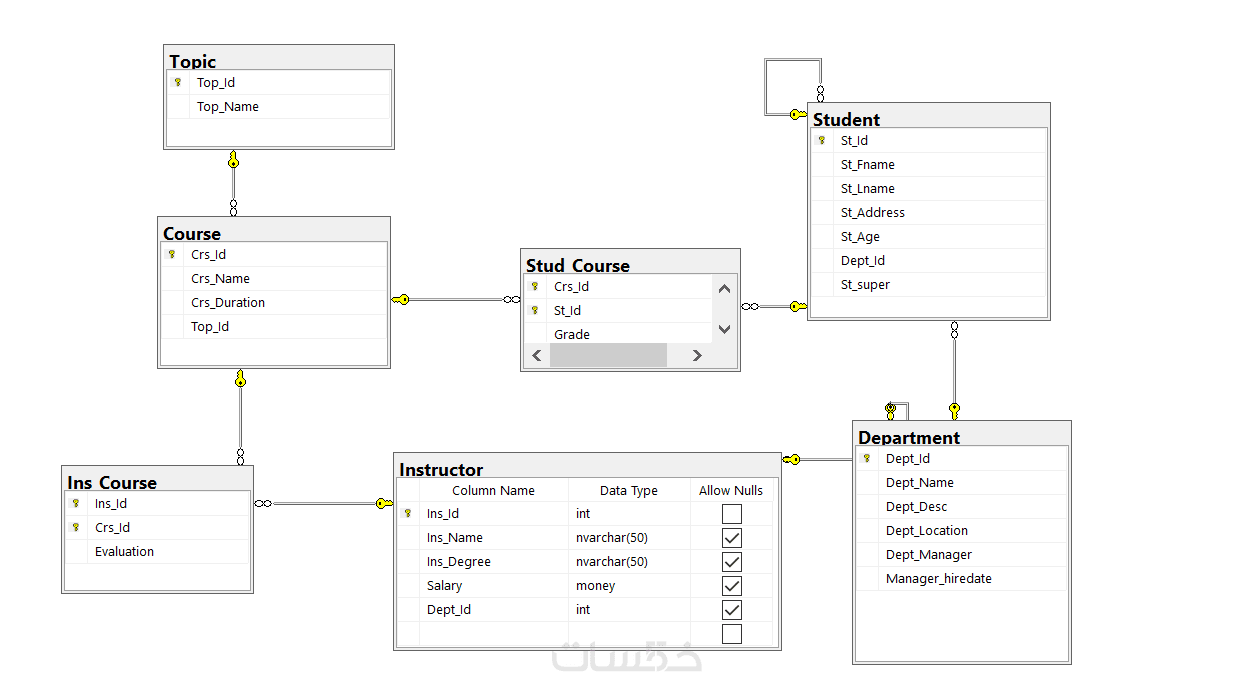Click the Column Name header in Instructor
This screenshot has width=1254, height=686.
(x=494, y=490)
